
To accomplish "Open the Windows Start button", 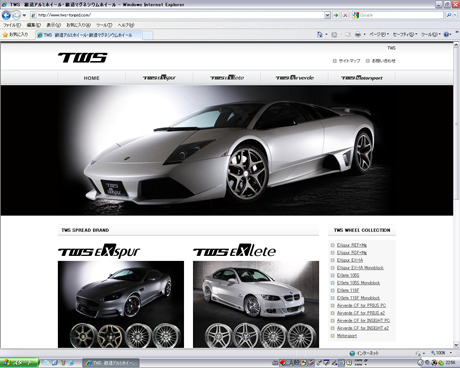I will 19,363.
